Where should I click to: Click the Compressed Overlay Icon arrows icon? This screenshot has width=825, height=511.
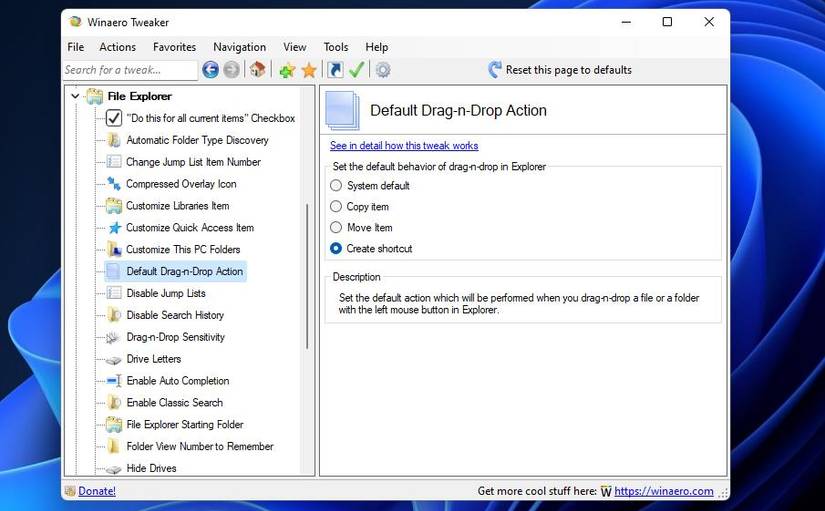tap(114, 184)
